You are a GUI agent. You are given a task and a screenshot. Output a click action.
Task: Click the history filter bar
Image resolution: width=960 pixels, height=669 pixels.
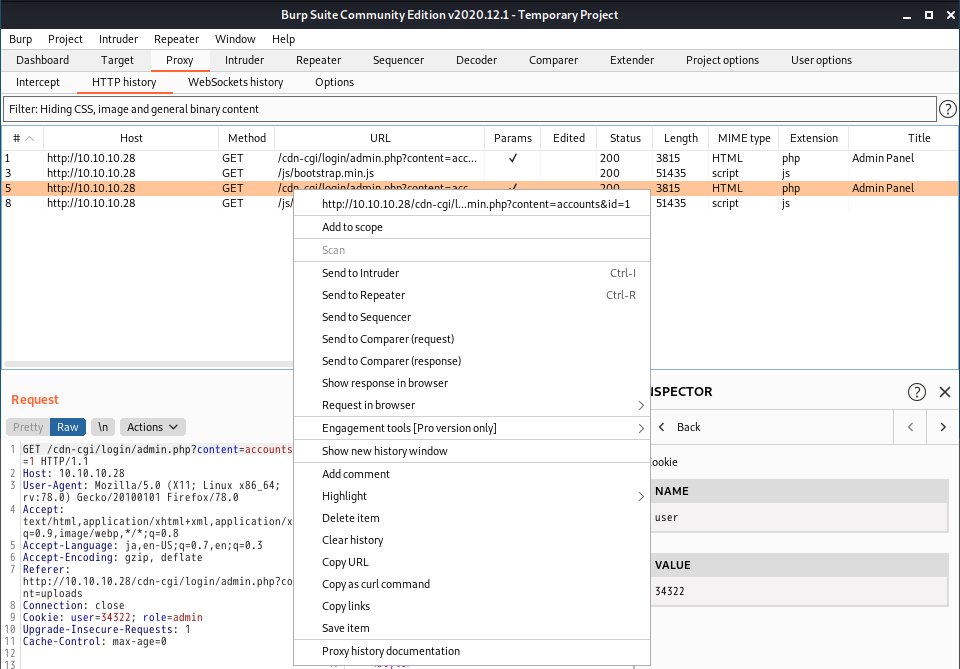coord(468,109)
